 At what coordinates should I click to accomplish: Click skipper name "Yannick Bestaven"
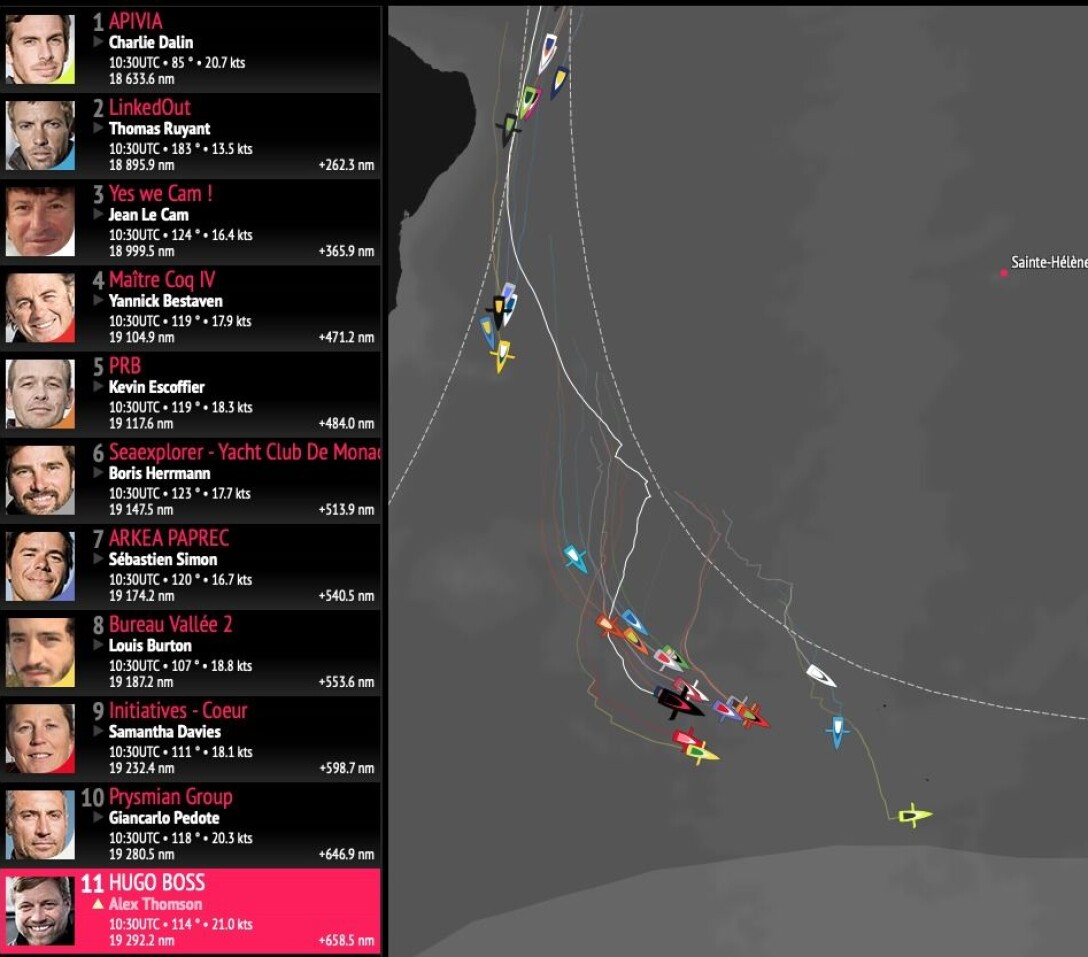[x=166, y=300]
